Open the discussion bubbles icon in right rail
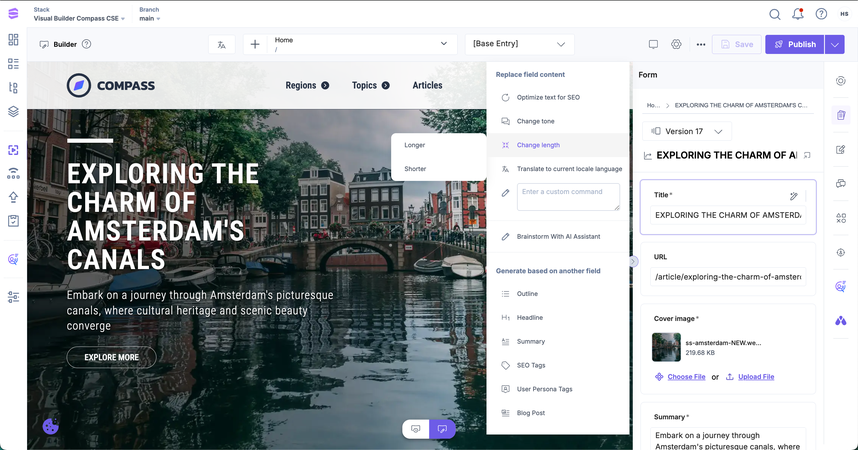Screen dimensions: 858x450 (841, 184)
